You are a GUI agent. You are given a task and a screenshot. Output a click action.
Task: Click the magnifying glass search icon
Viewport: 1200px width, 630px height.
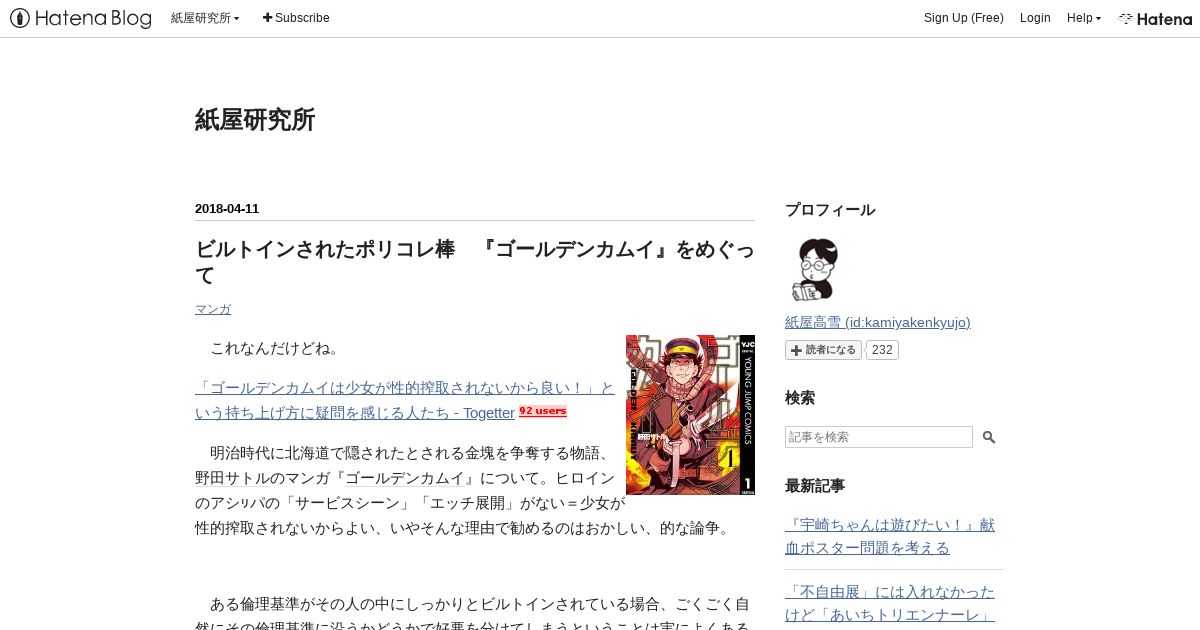point(989,437)
